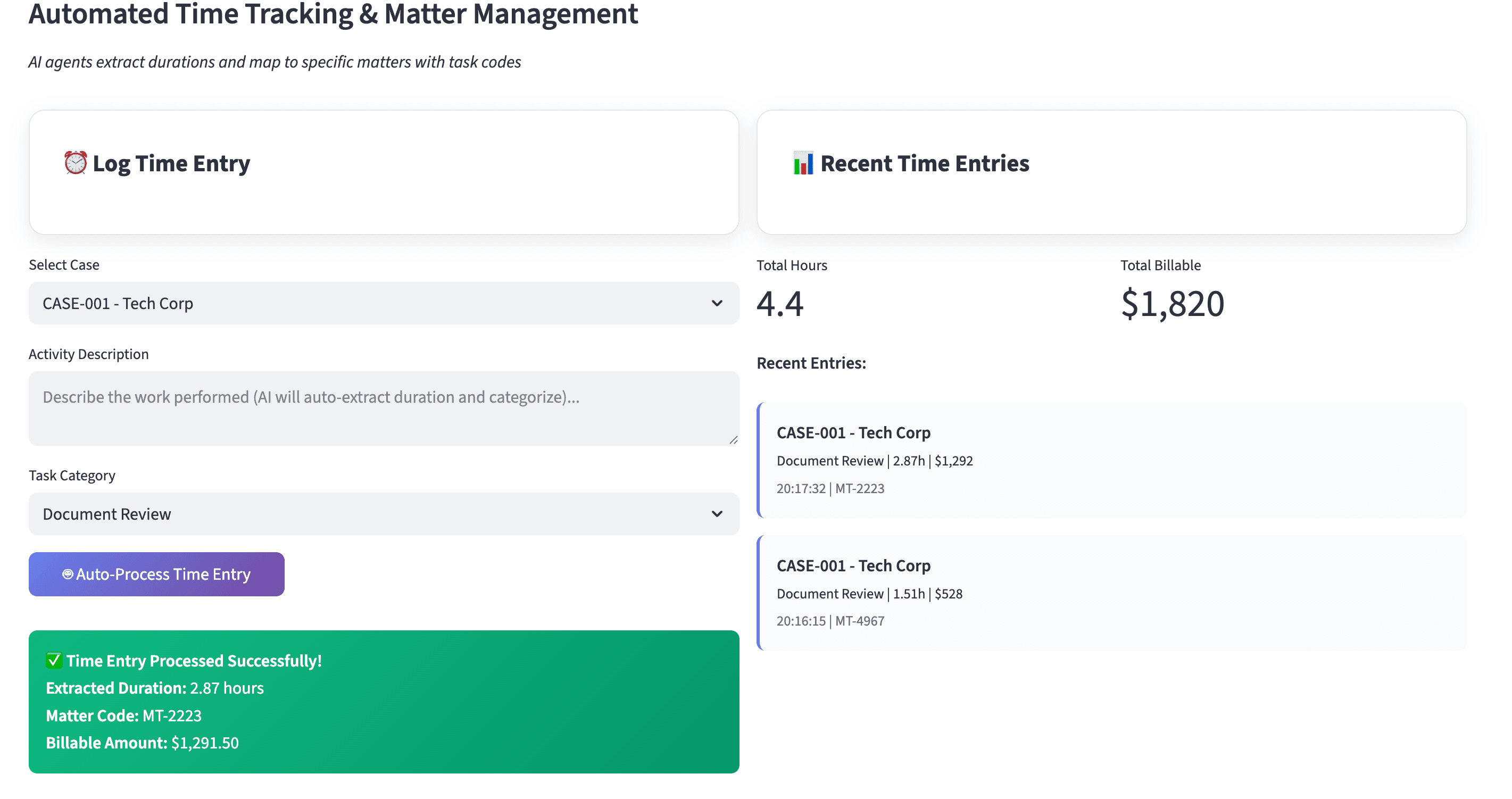Click the Billable Amount line in success banner
The image size is (1512, 799).
click(143, 743)
